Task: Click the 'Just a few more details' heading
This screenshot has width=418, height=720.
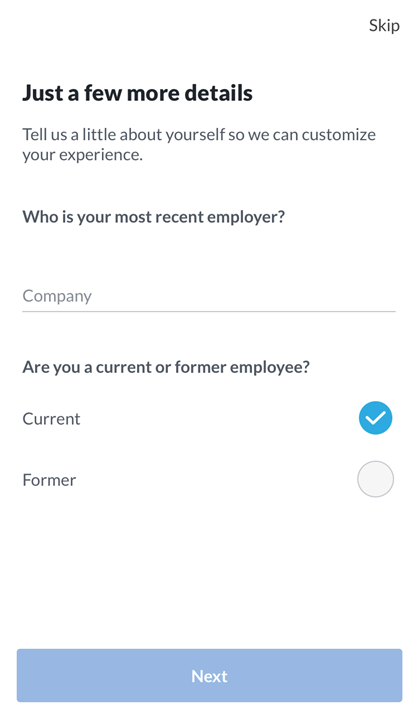Action: [x=137, y=93]
